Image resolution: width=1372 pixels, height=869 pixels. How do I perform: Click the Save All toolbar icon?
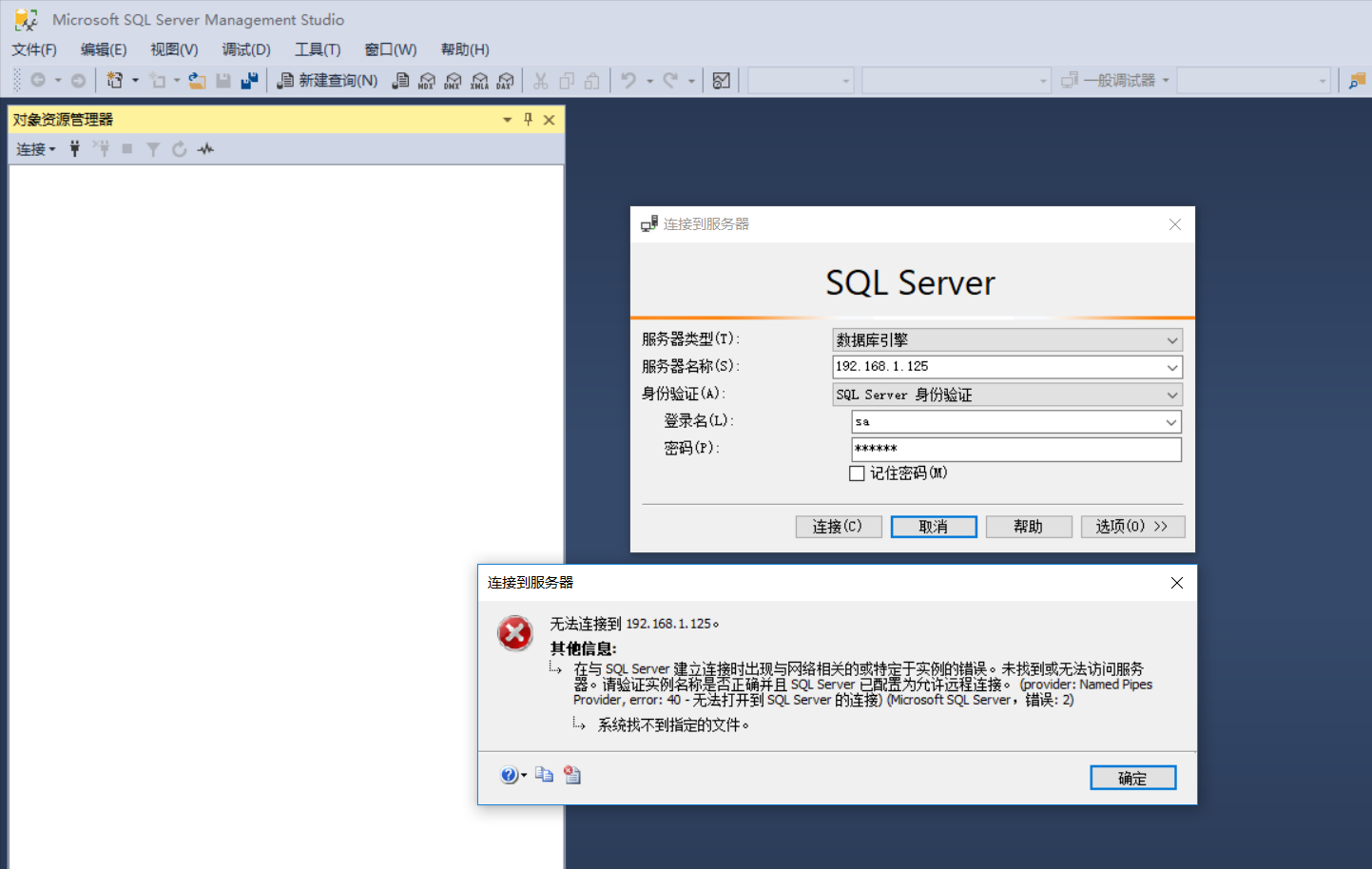[249, 80]
